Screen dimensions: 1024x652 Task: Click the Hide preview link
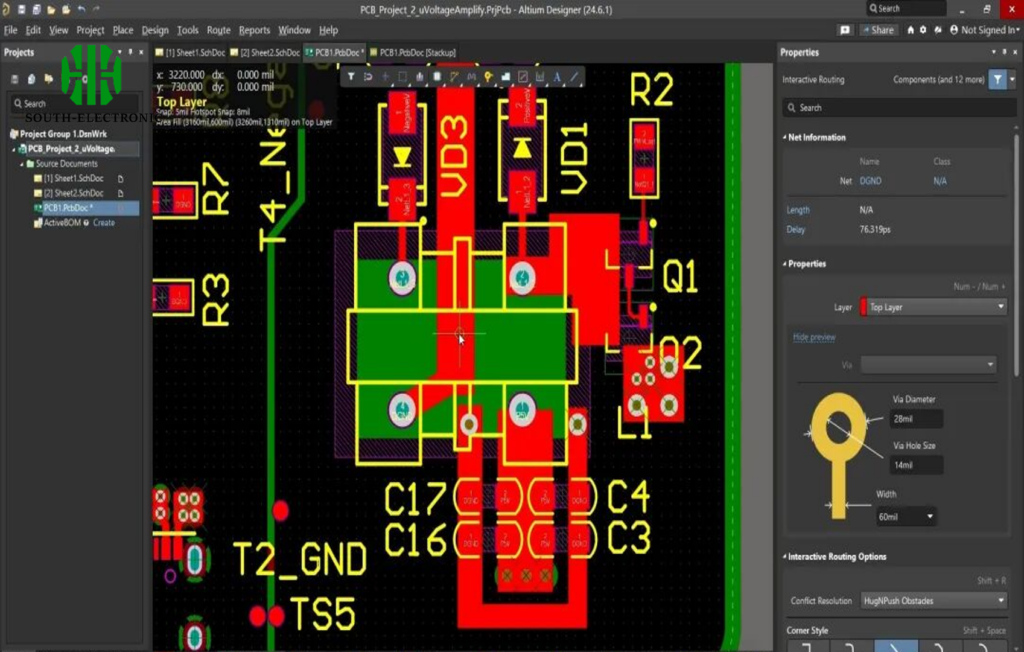814,337
